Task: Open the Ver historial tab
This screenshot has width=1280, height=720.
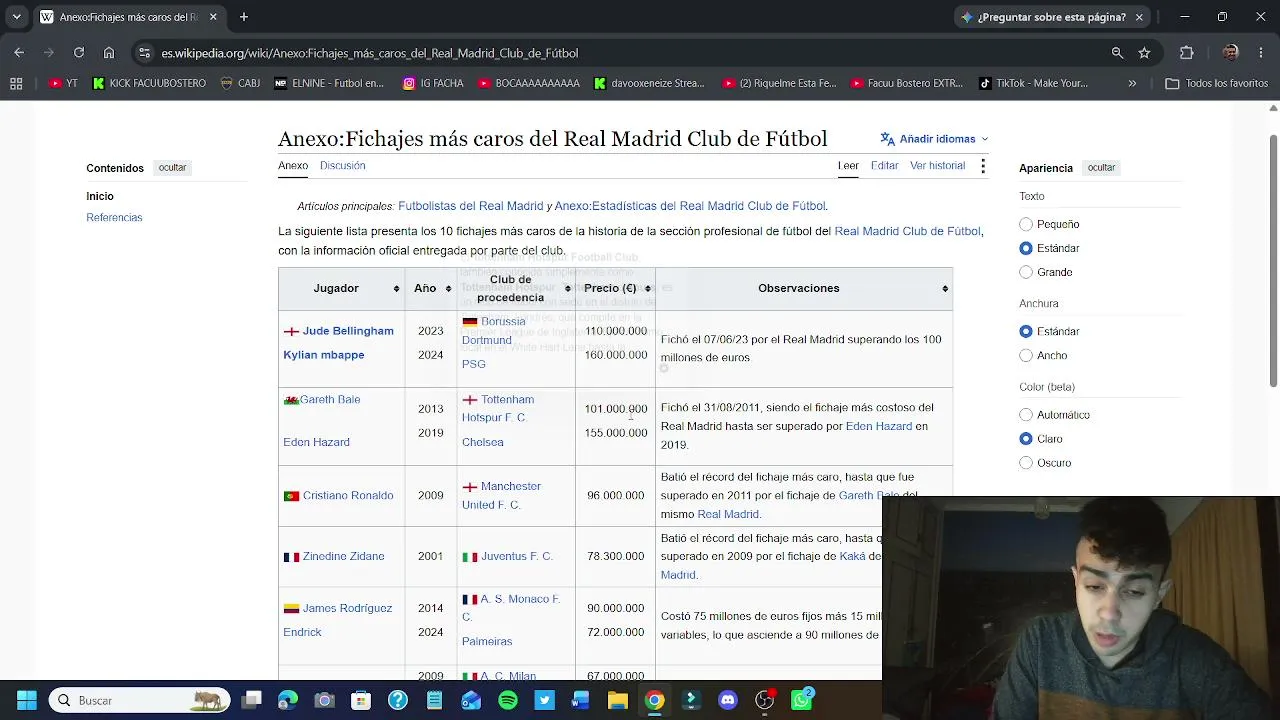Action: coord(937,166)
